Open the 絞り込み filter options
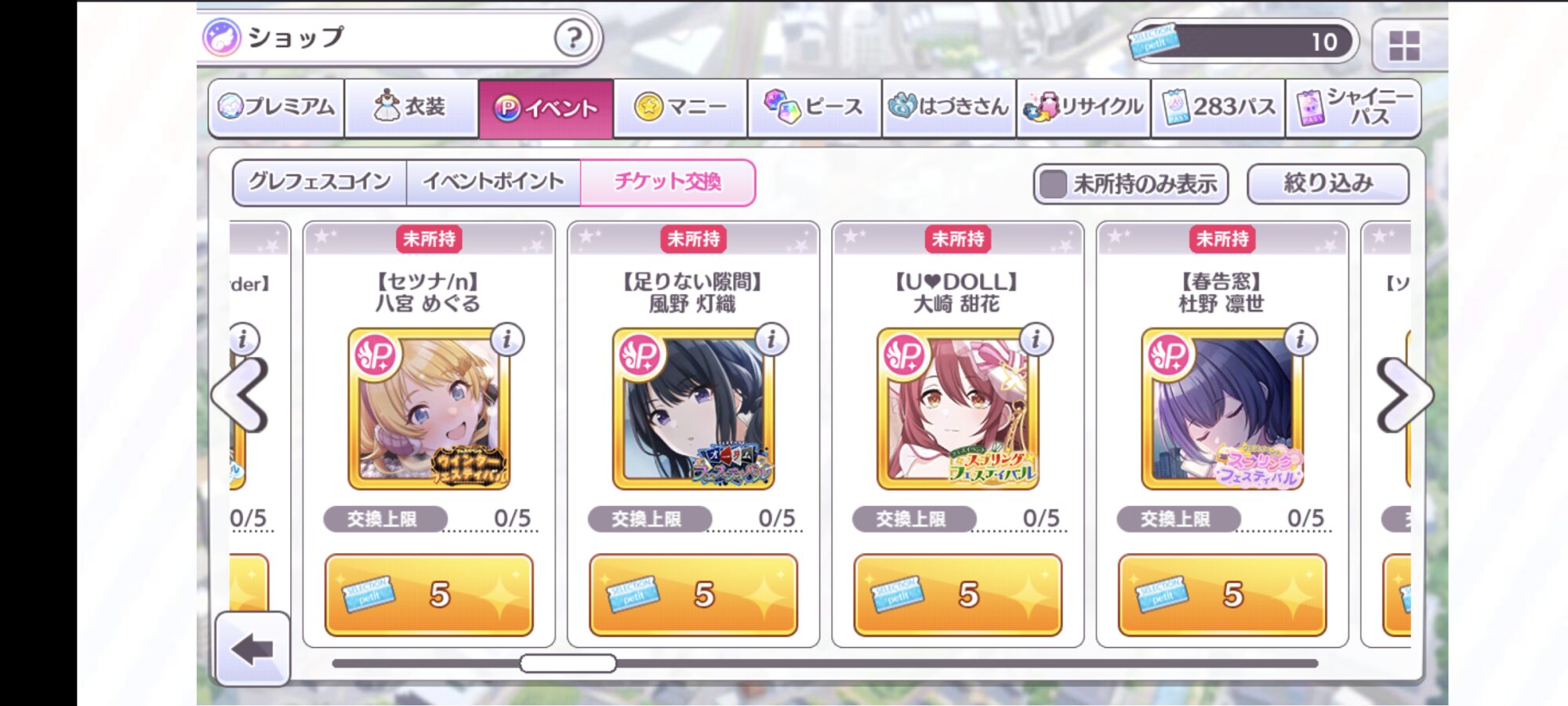The width and height of the screenshot is (1568, 706). point(1327,184)
